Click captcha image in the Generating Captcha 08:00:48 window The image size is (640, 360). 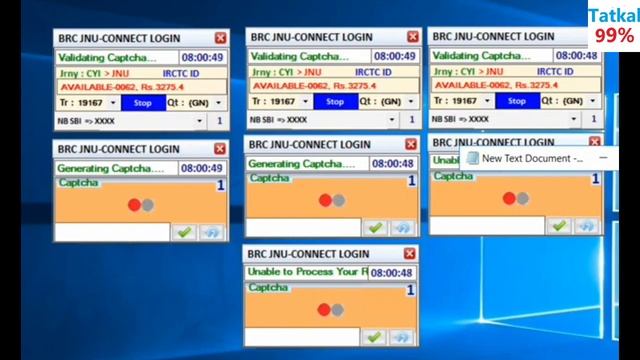(x=331, y=200)
